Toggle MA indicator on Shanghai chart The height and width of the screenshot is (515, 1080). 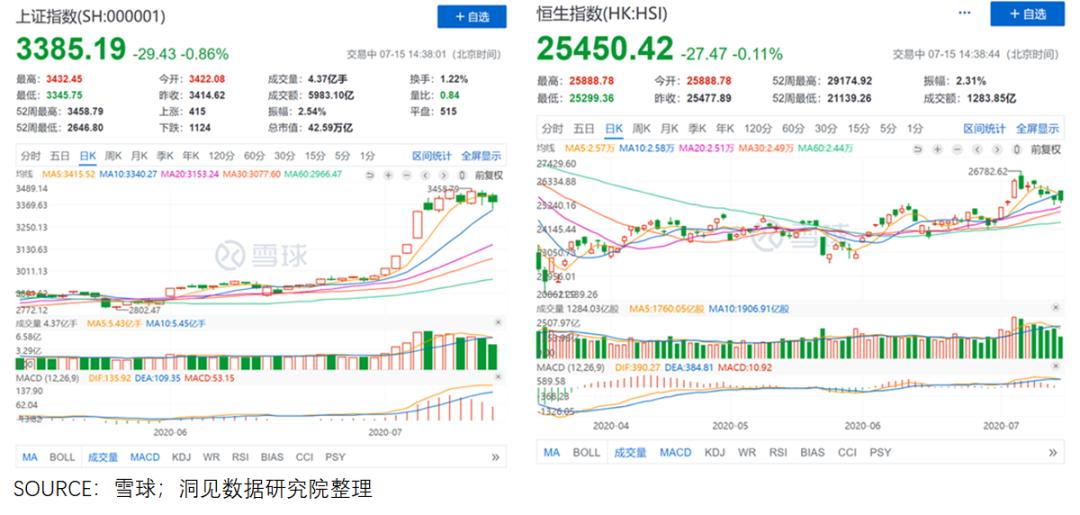click(x=30, y=456)
